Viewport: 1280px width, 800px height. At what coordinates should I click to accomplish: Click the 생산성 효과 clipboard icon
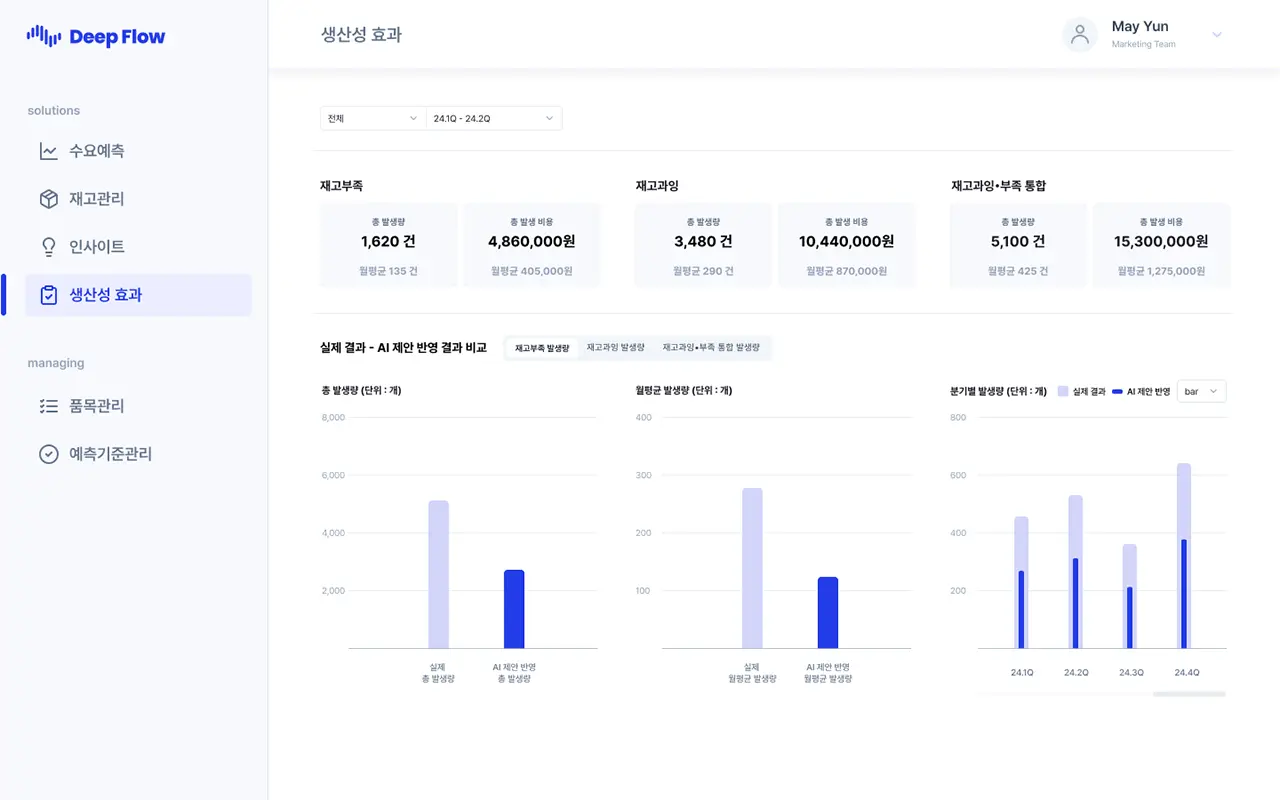click(x=48, y=295)
